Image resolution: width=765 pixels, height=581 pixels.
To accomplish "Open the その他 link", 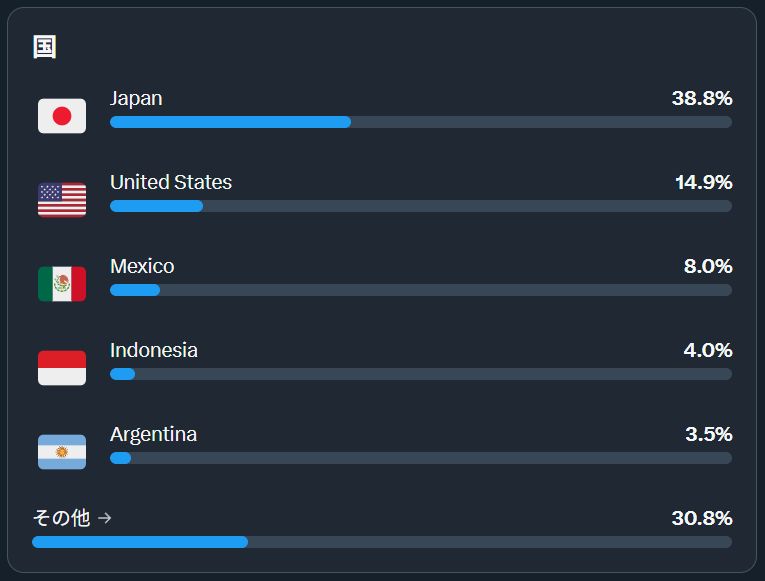I will [x=61, y=518].
